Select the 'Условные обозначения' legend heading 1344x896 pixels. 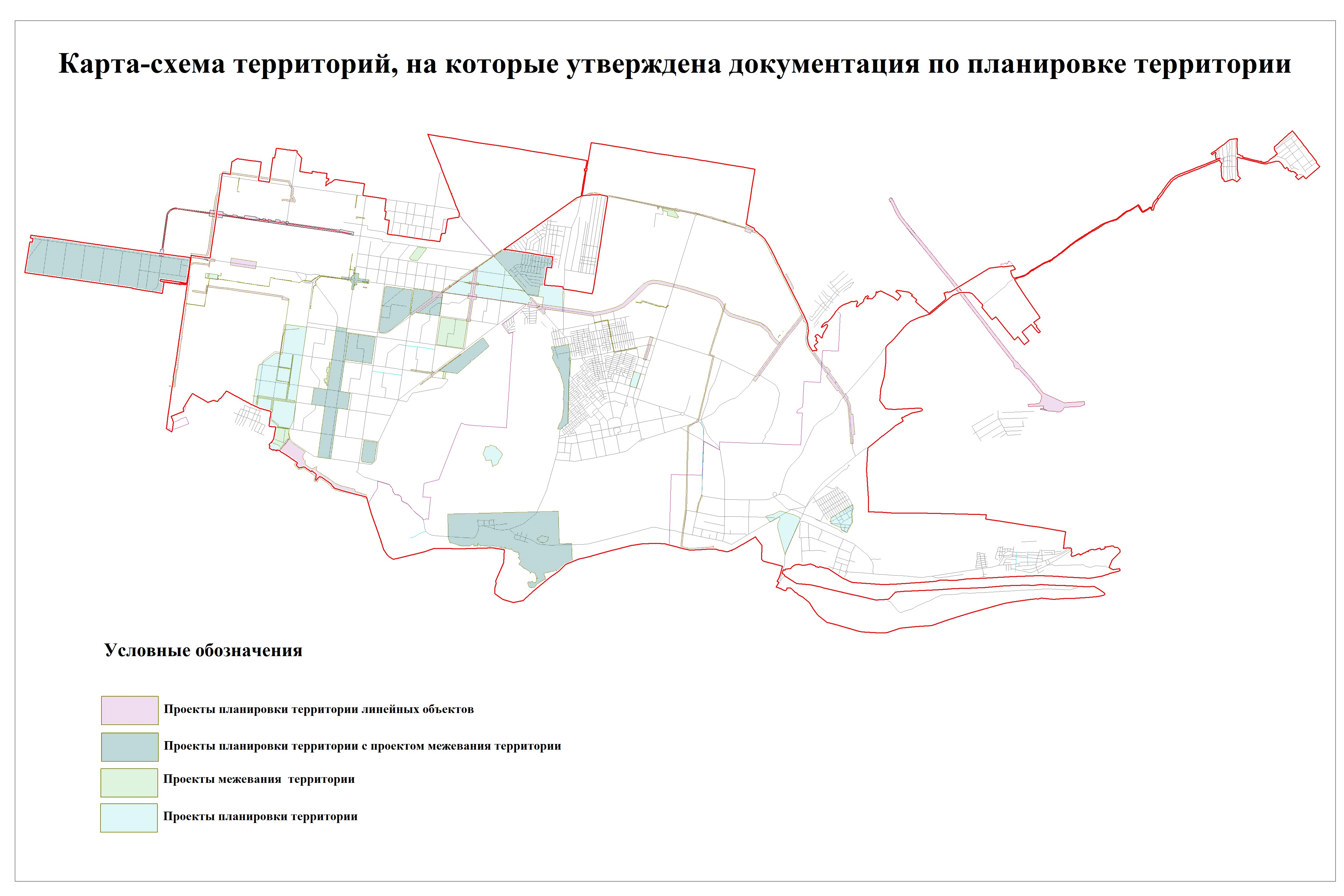coord(204,651)
